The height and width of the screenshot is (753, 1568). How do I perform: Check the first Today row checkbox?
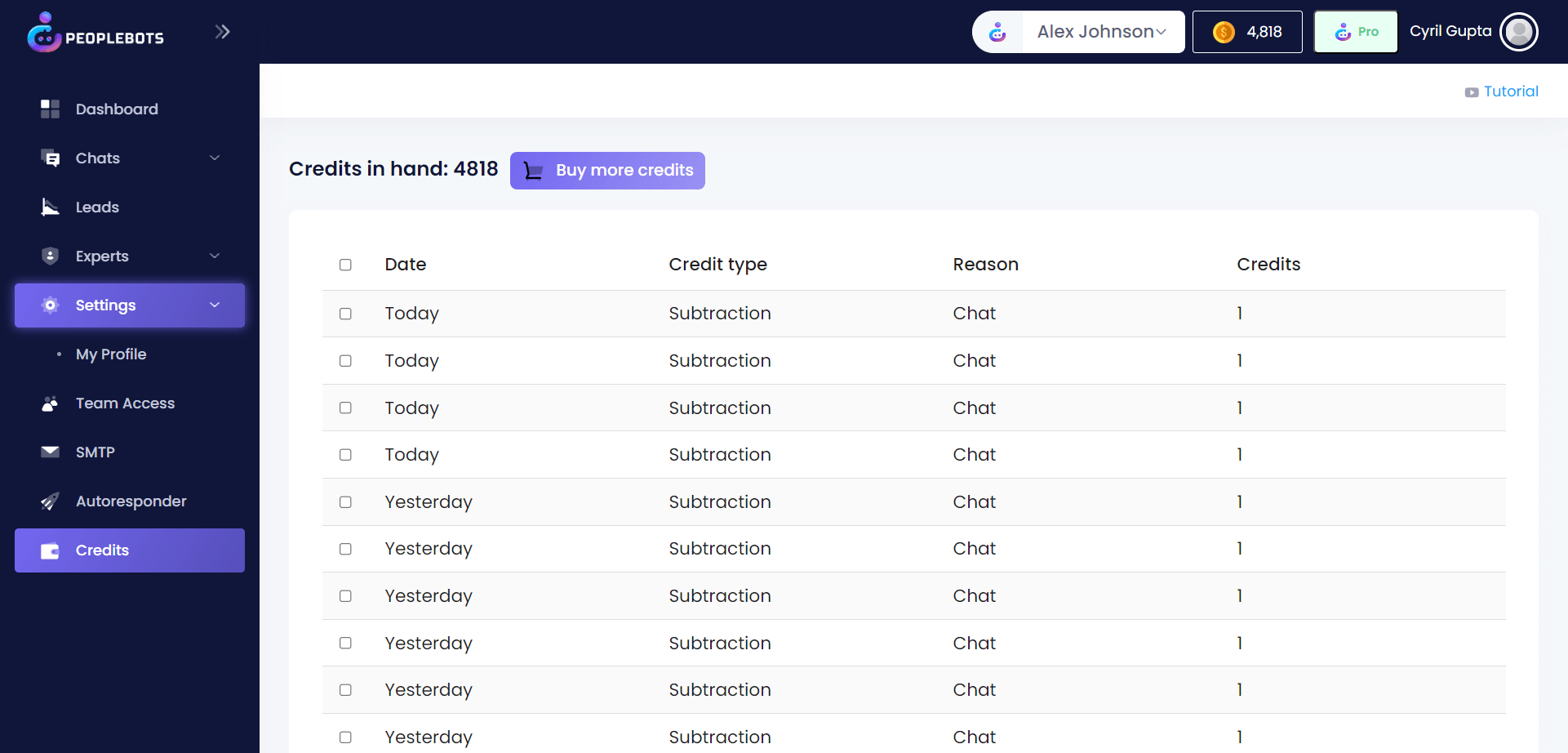click(x=345, y=314)
